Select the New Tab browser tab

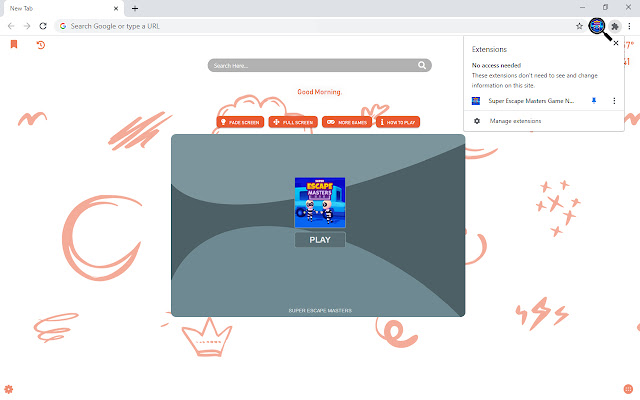coord(63,8)
